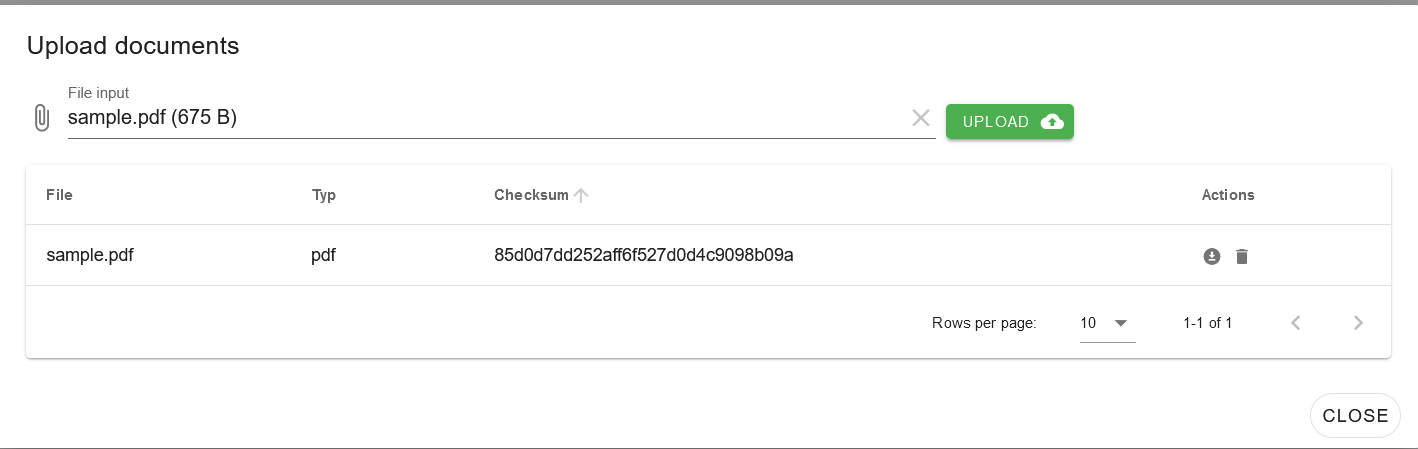The width and height of the screenshot is (1418, 449).
Task: Sort table by the Typ column header
Action: (x=324, y=195)
